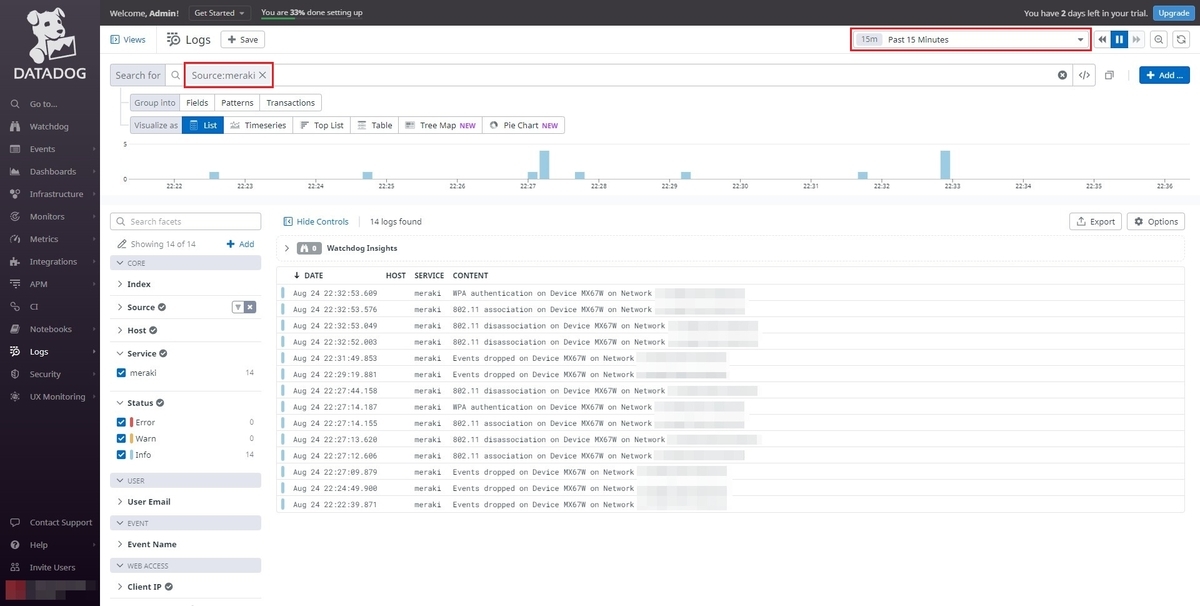Visualize logs as Top List
Image resolution: width=1200 pixels, height=606 pixels.
[x=321, y=126]
